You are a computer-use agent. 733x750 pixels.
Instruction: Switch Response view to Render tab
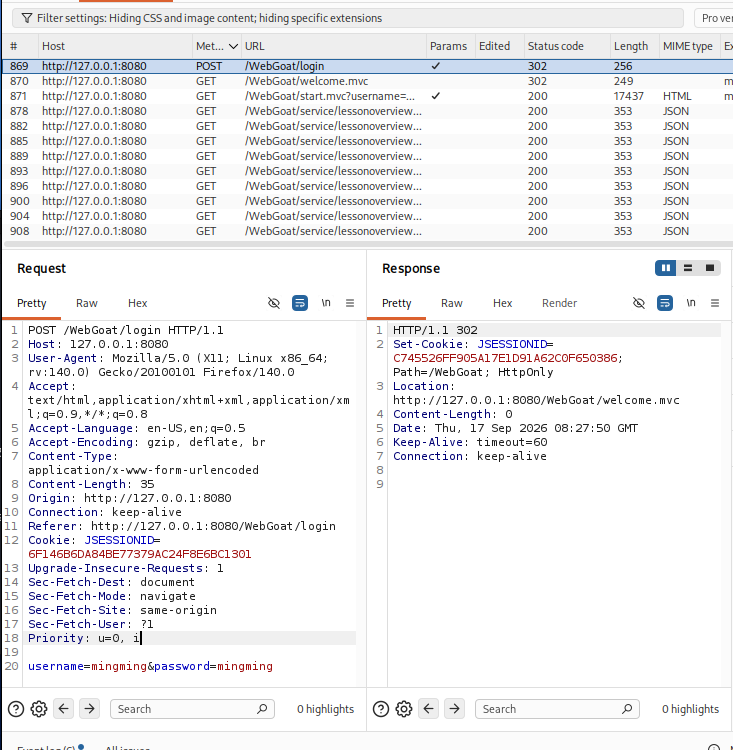click(559, 303)
